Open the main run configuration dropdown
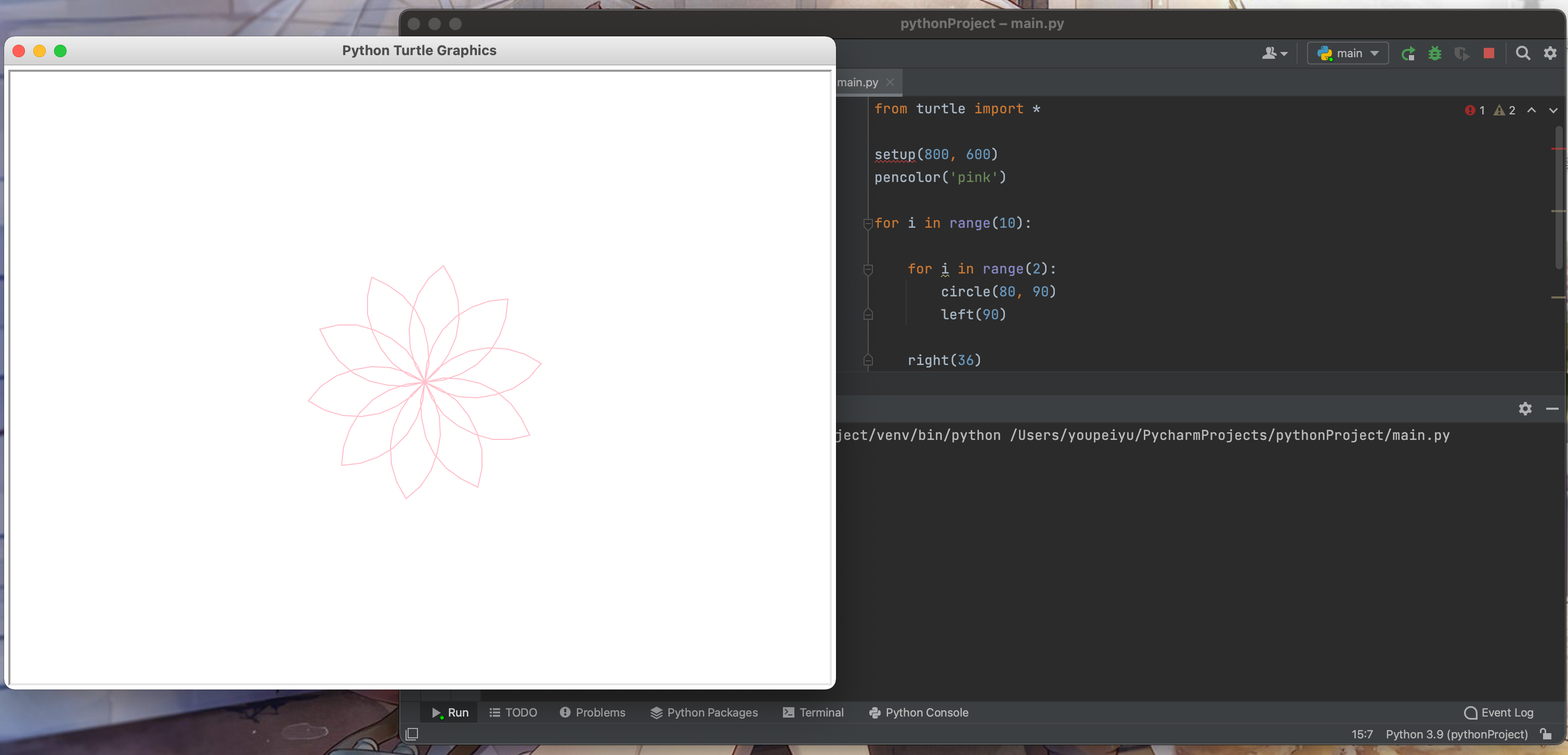 (x=1348, y=54)
